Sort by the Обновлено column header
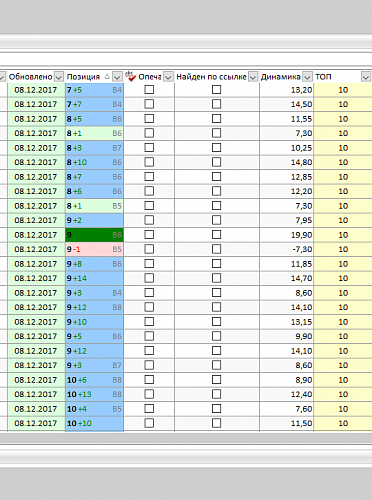The height and width of the screenshot is (500, 372). coord(31,77)
